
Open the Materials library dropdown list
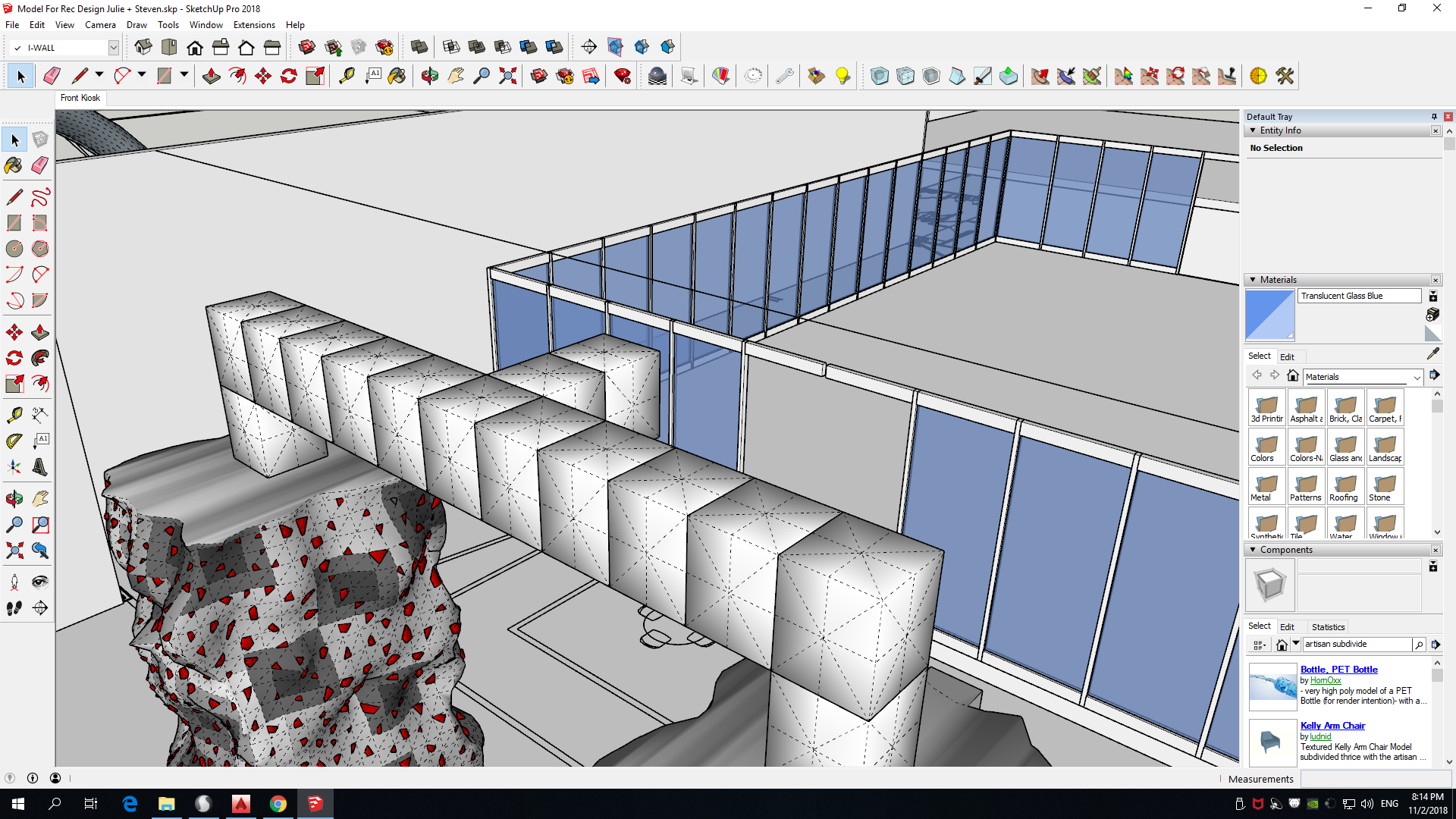pos(1417,377)
